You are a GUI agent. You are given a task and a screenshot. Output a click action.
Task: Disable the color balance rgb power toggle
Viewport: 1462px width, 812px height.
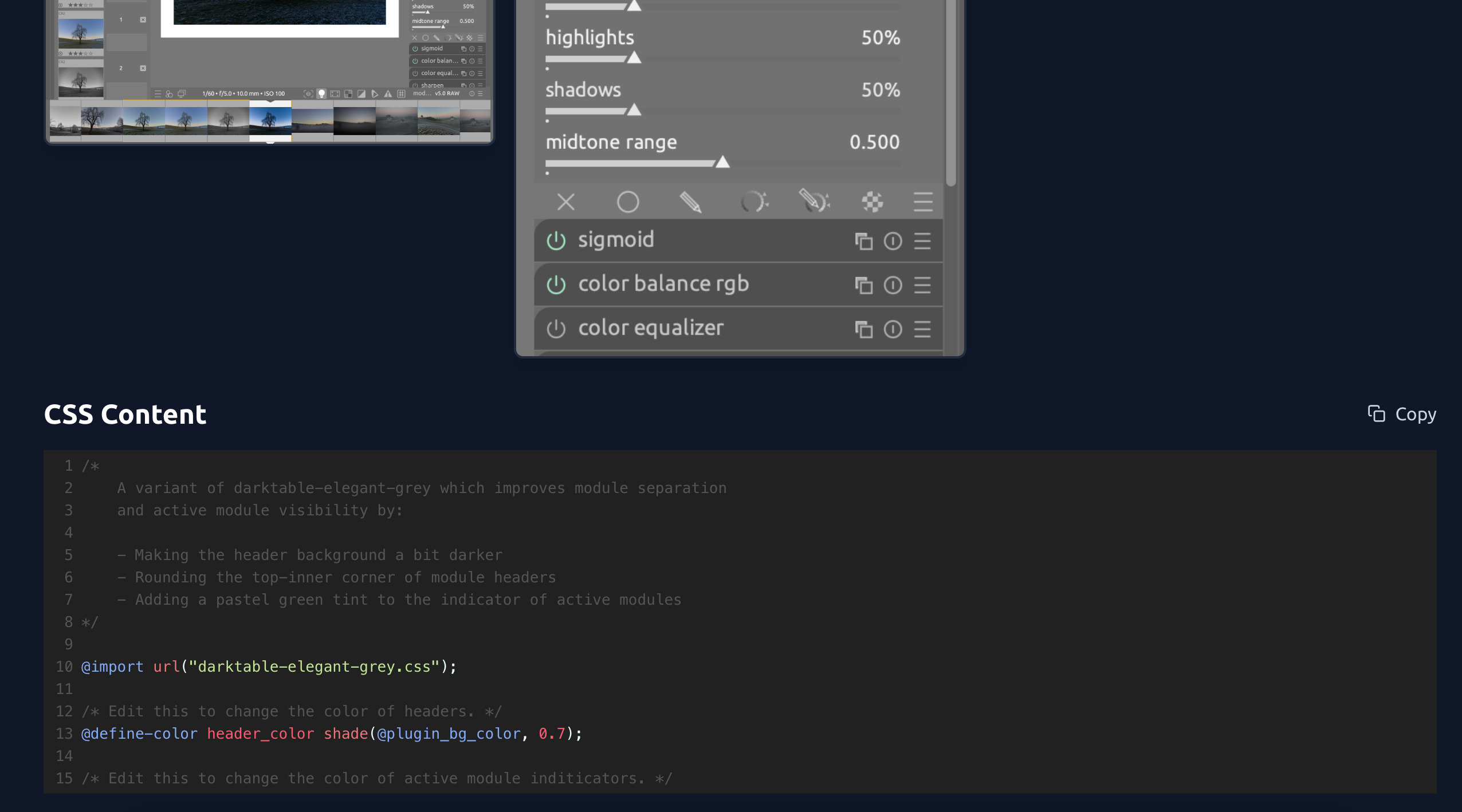(x=556, y=285)
